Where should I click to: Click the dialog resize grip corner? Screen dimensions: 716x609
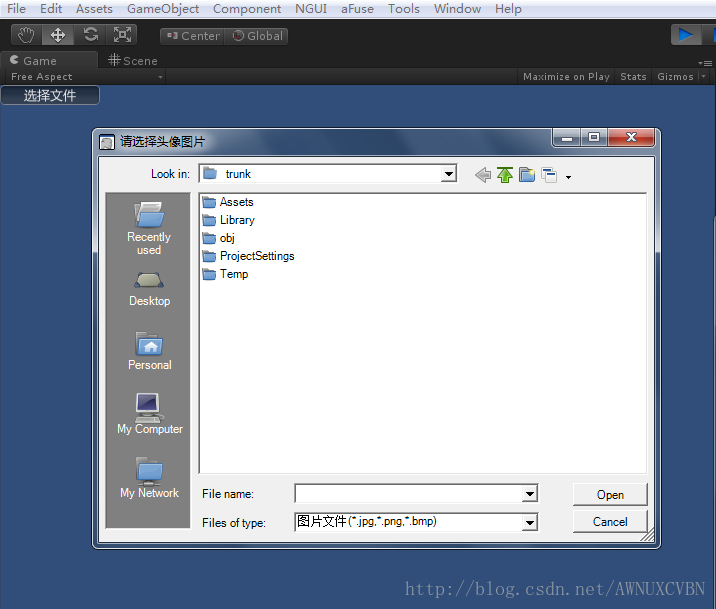tap(648, 536)
